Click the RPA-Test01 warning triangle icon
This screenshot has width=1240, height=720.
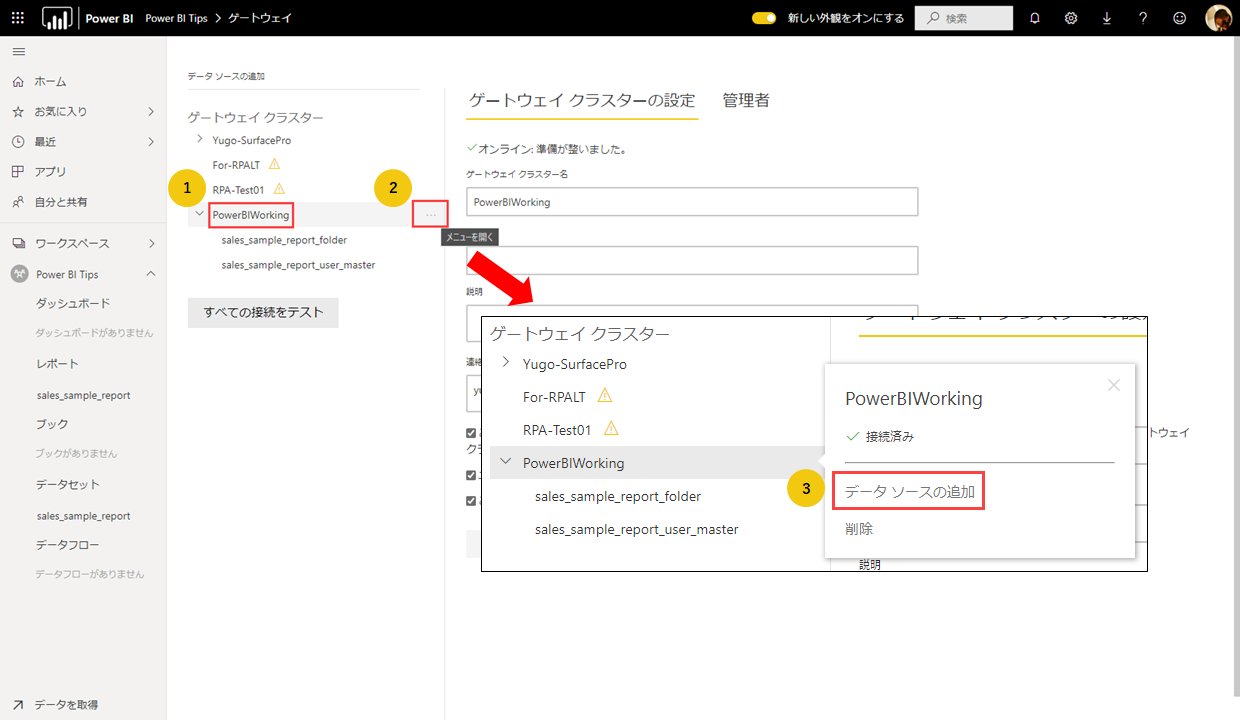click(x=279, y=188)
